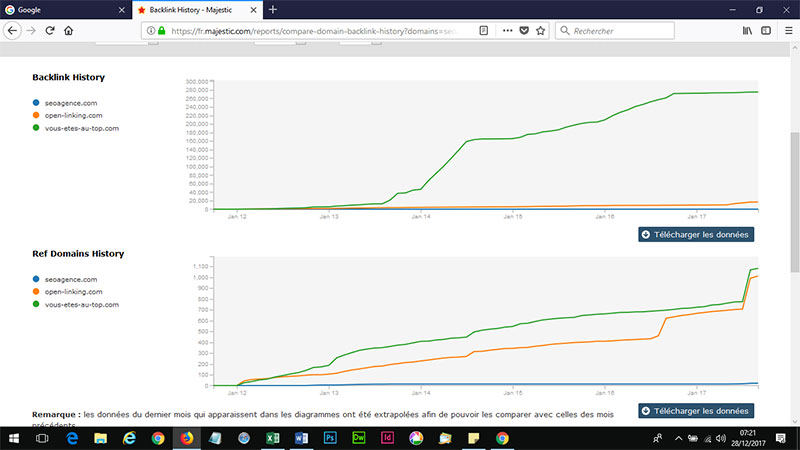
Task: Click vous-etes-au-top.com green dot in Backlink History
Action: point(36,128)
